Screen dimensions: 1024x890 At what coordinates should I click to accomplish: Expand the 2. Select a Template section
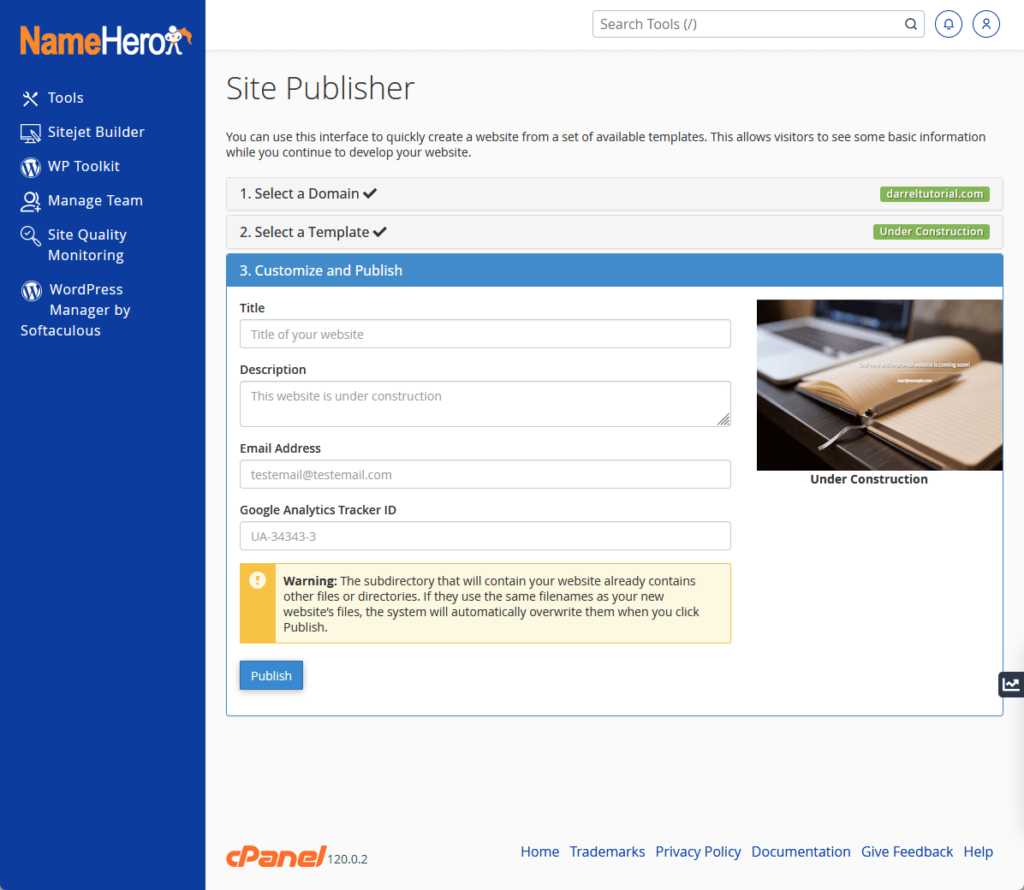point(615,232)
